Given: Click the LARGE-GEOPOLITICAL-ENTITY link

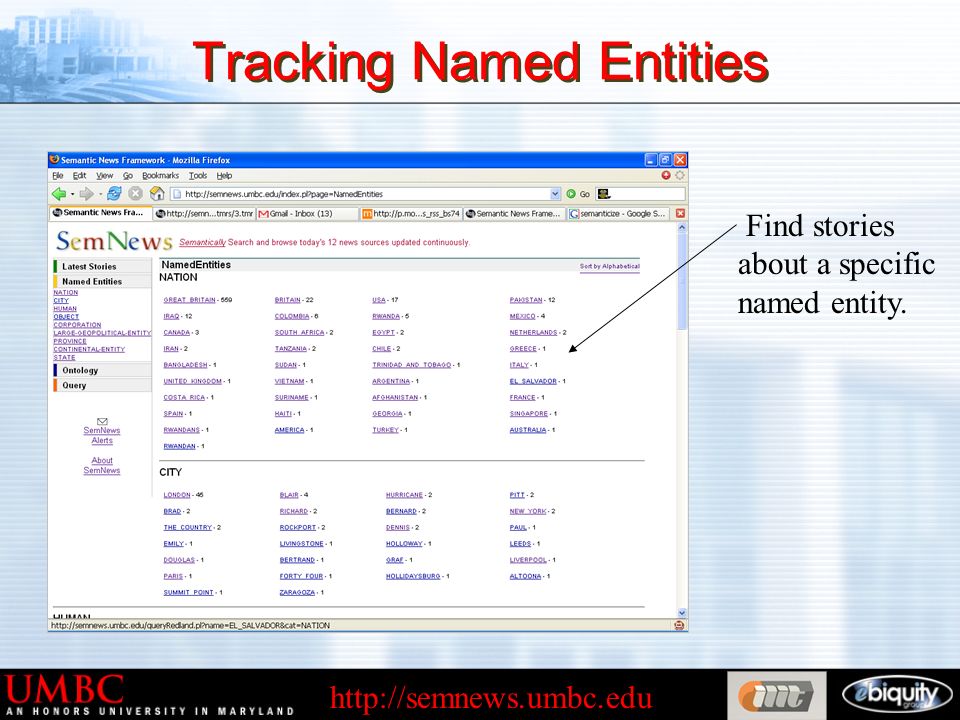Looking at the screenshot, I should [102, 333].
